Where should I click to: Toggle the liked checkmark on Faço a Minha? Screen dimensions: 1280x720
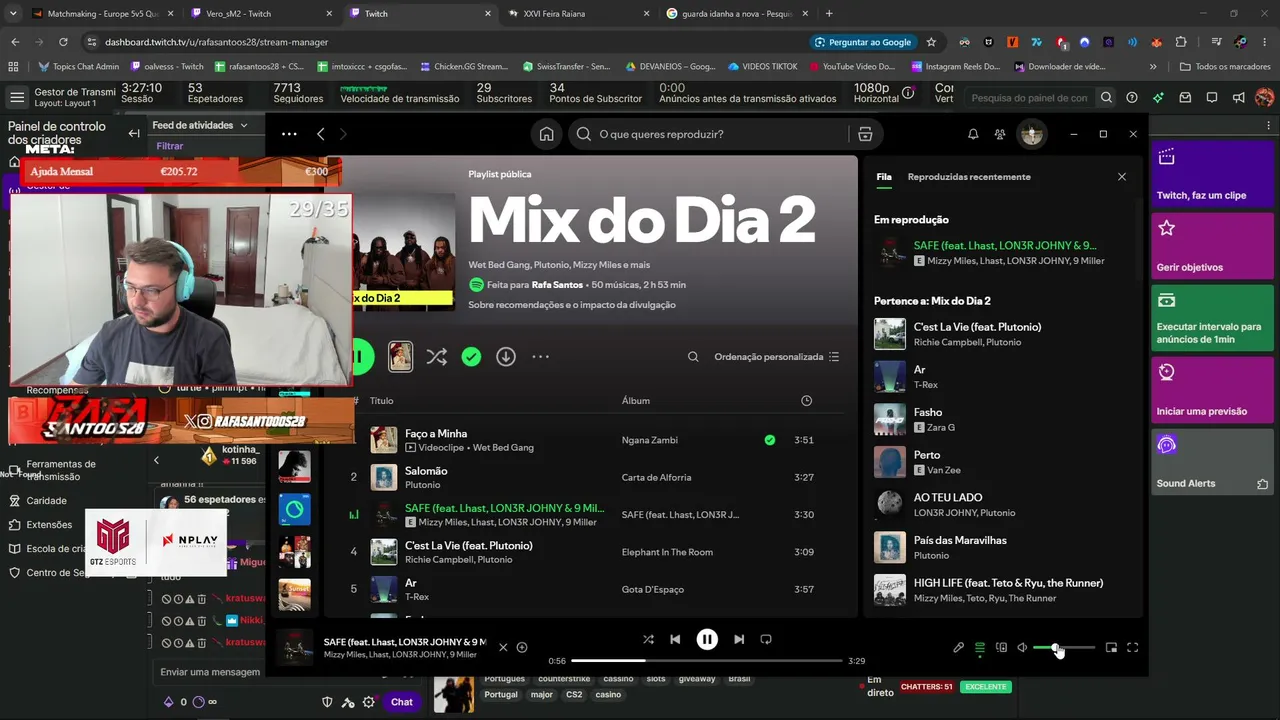point(770,440)
